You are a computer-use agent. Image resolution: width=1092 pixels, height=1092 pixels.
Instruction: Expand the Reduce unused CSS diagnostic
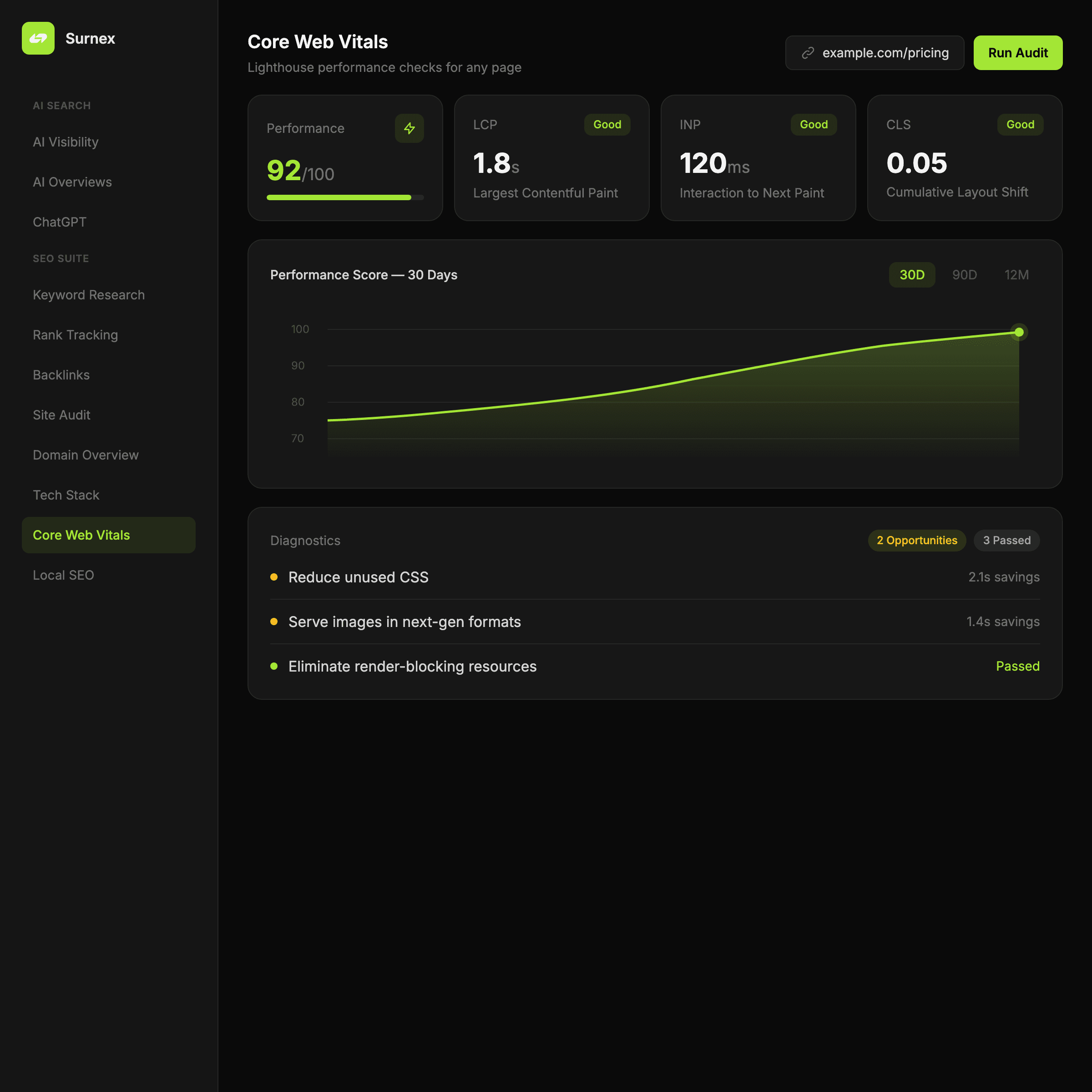tap(359, 577)
